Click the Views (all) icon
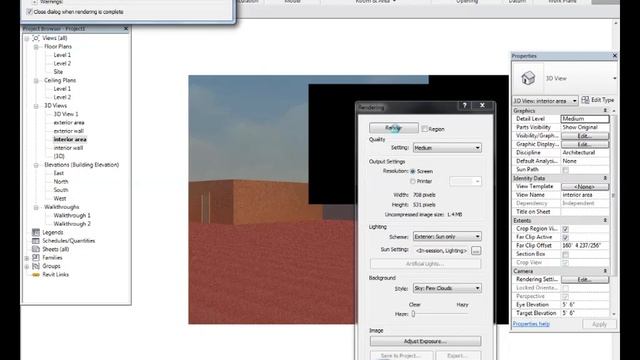The height and width of the screenshot is (360, 640). coord(36,38)
